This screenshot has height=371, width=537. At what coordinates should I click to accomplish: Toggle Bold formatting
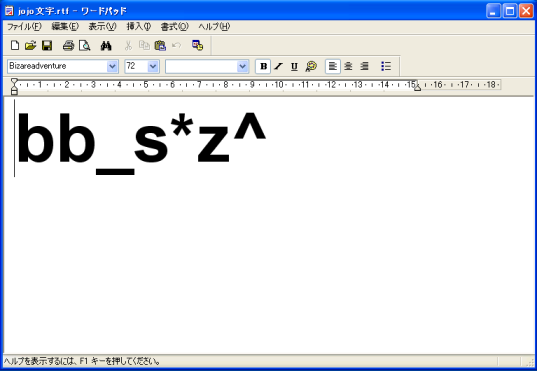tap(263, 66)
